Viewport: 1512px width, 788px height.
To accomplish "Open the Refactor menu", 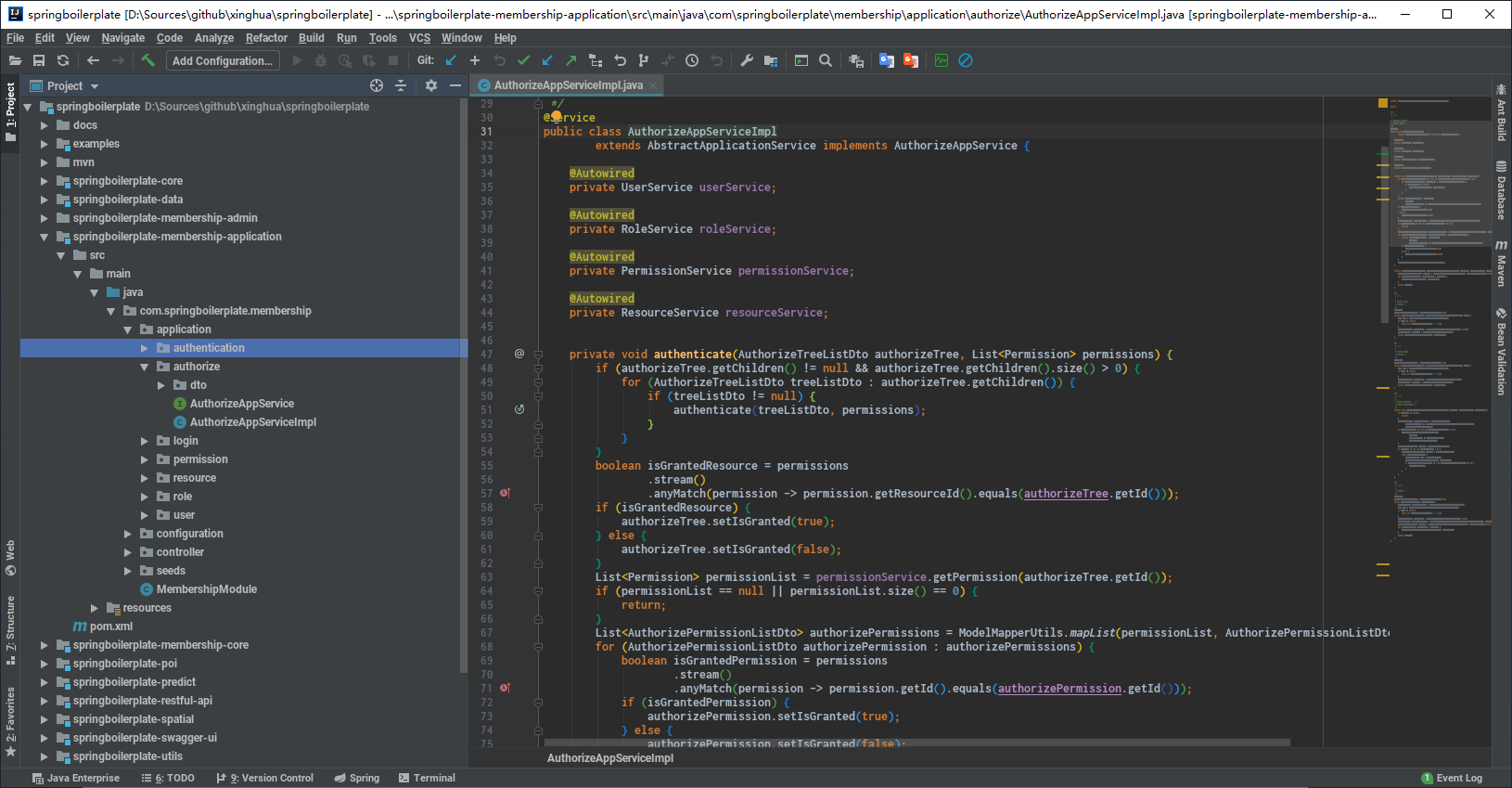I will (266, 38).
